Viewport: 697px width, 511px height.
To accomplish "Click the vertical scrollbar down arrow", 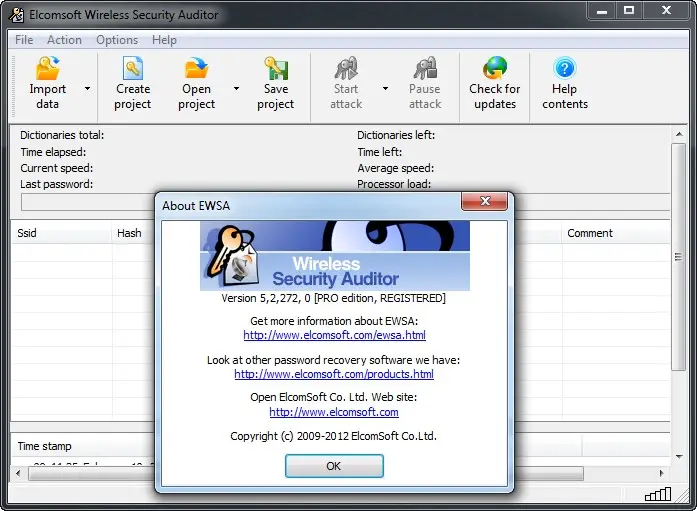I will coord(679,456).
